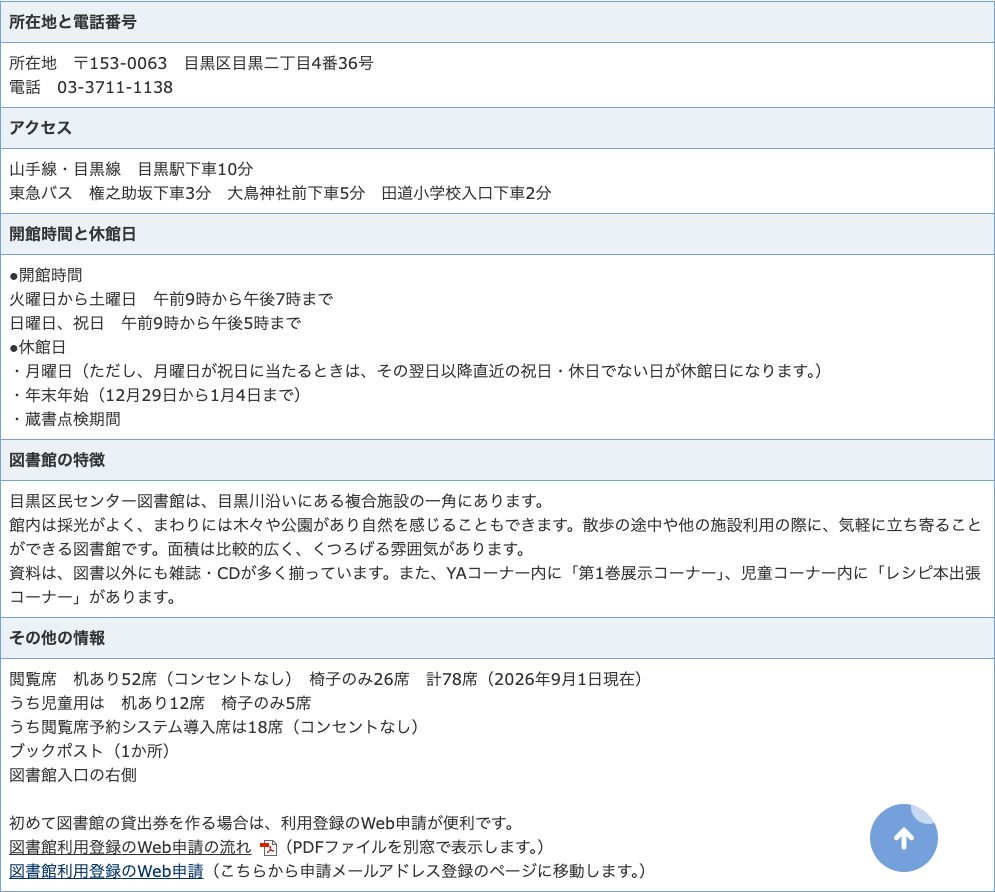
Task: Click the 閲覧席 机あり52席 line
Action: (326, 679)
